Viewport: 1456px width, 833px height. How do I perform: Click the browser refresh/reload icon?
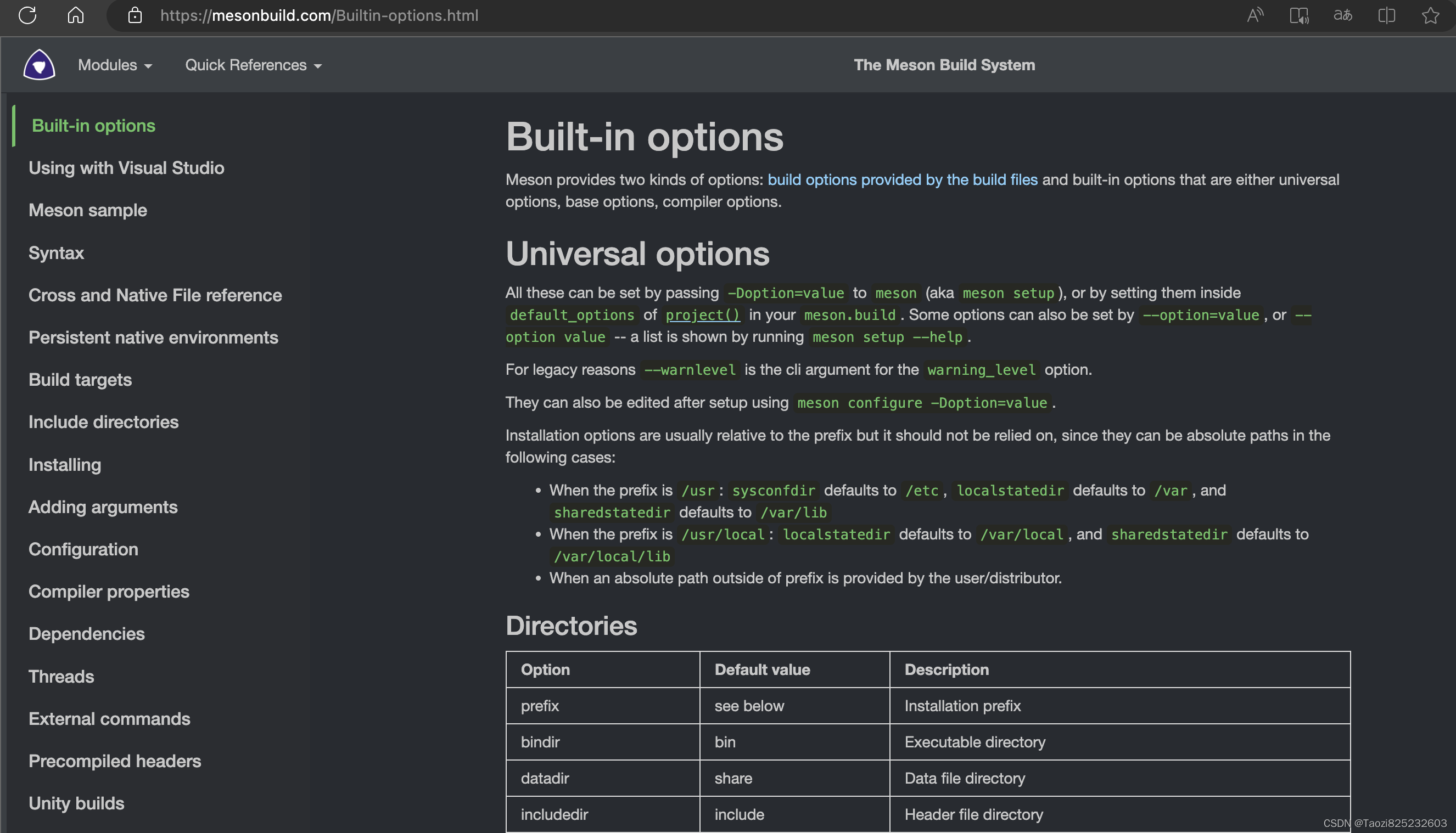(x=28, y=15)
